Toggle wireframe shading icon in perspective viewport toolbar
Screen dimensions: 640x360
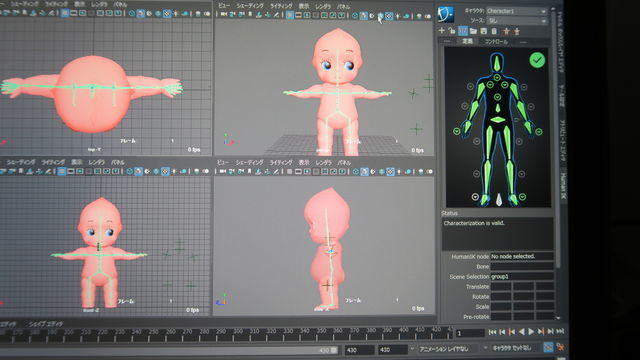355,16
